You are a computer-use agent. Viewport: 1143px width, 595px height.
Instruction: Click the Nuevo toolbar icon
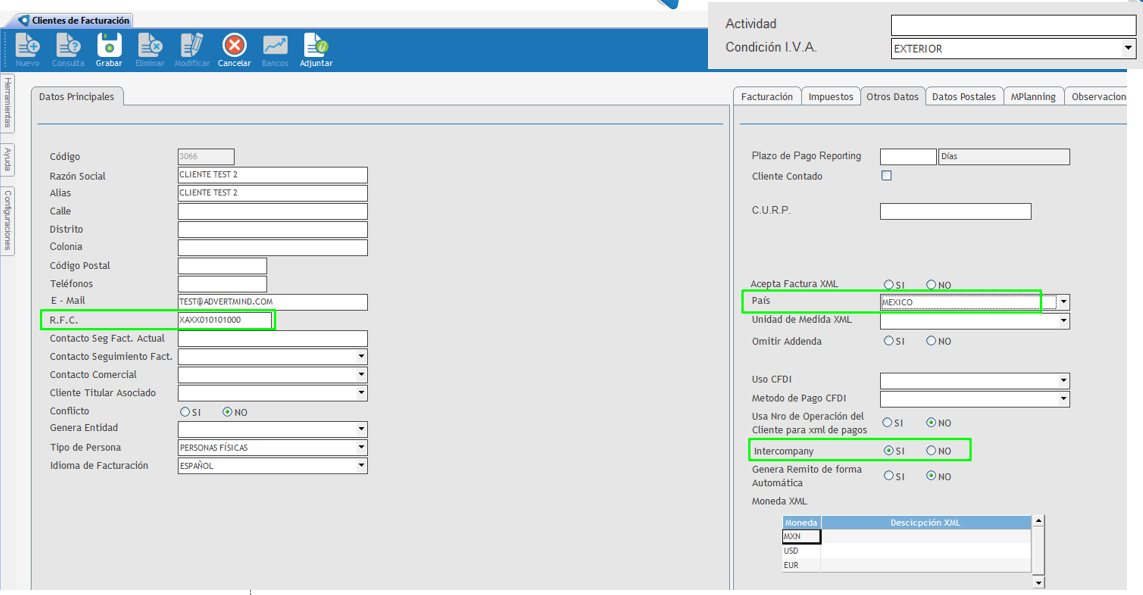click(28, 50)
